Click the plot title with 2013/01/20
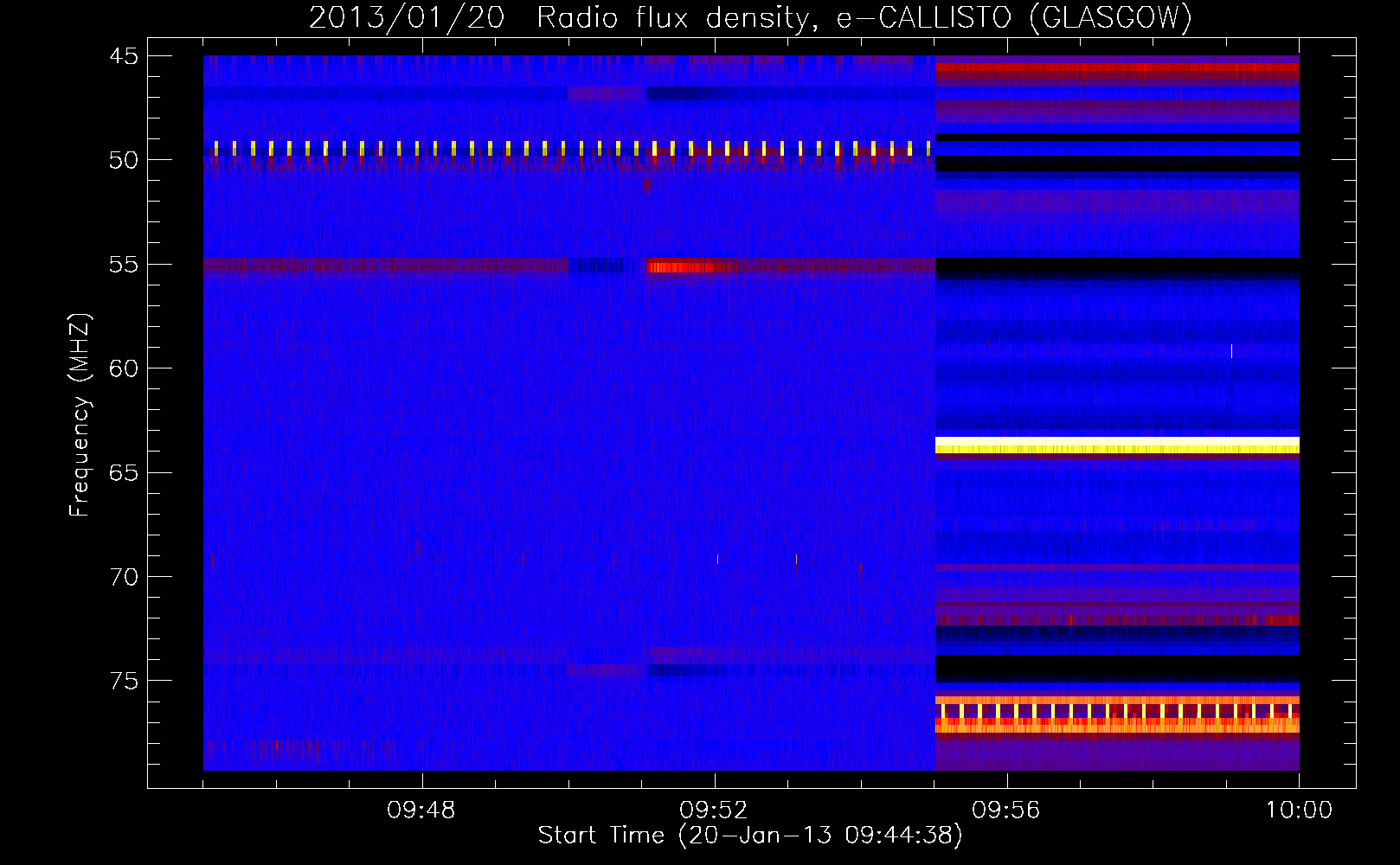The image size is (1400, 865). click(x=750, y=17)
